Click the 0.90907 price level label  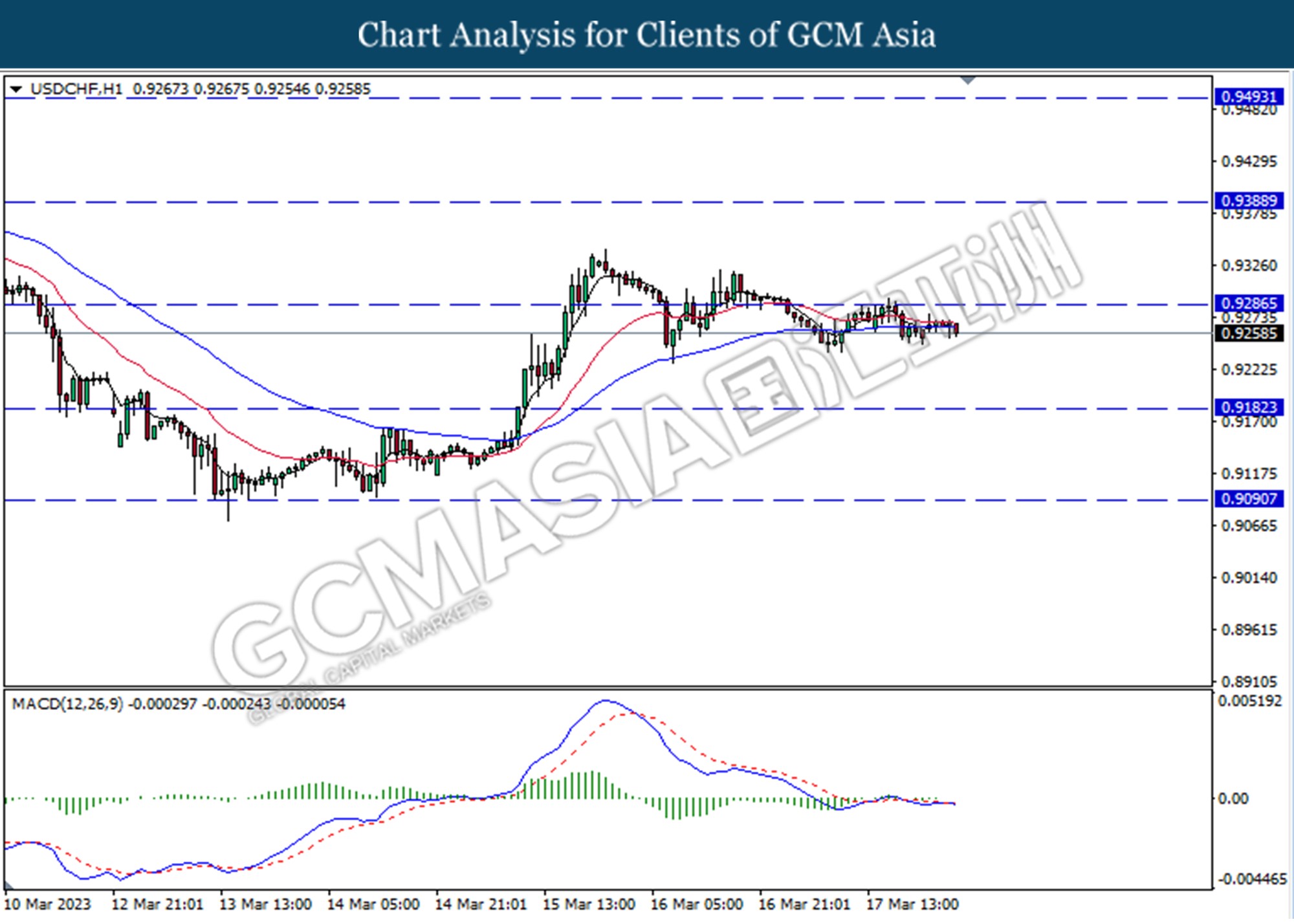click(1249, 499)
